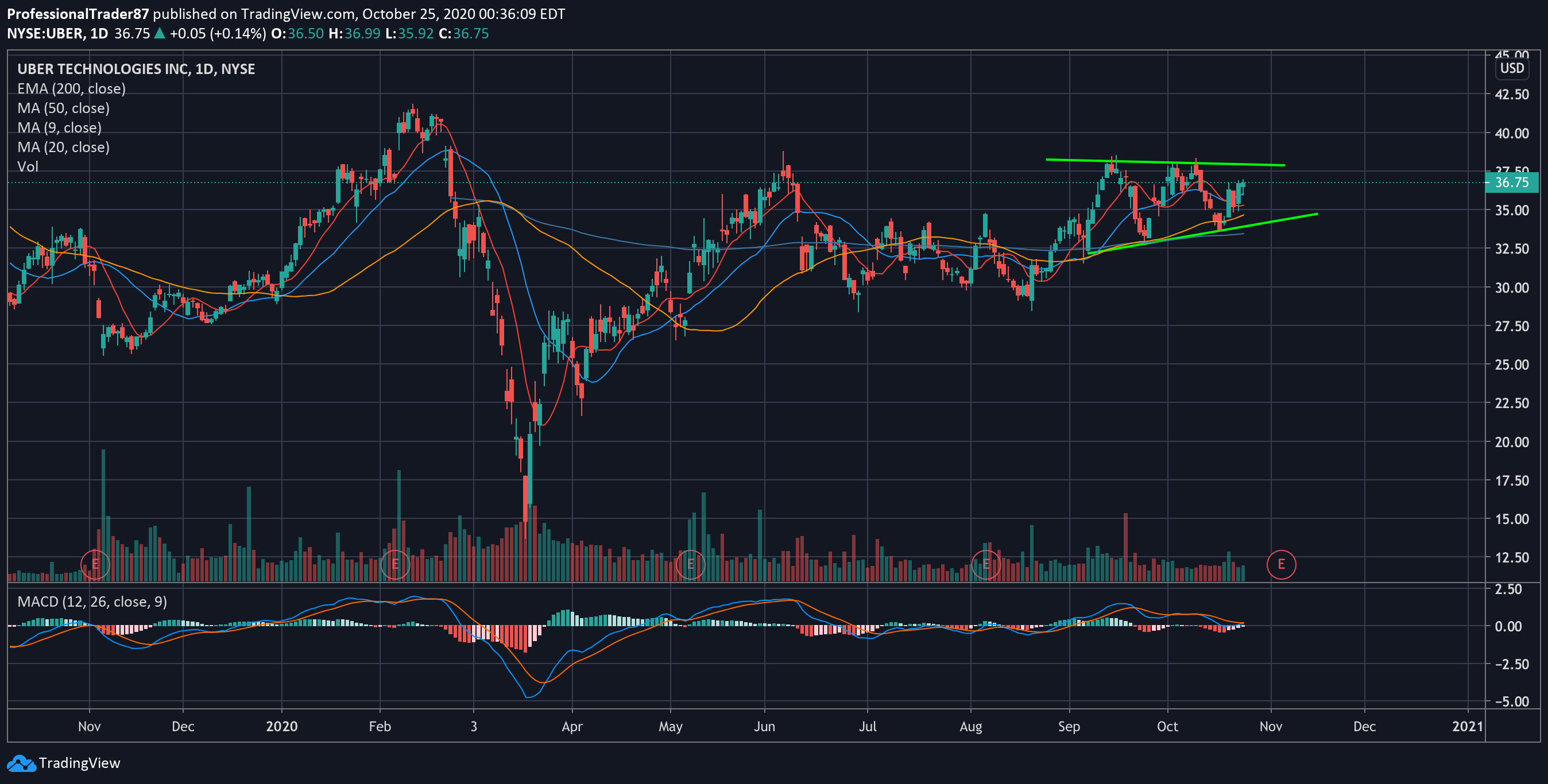Click the TradingView text at bottom

[x=79, y=763]
